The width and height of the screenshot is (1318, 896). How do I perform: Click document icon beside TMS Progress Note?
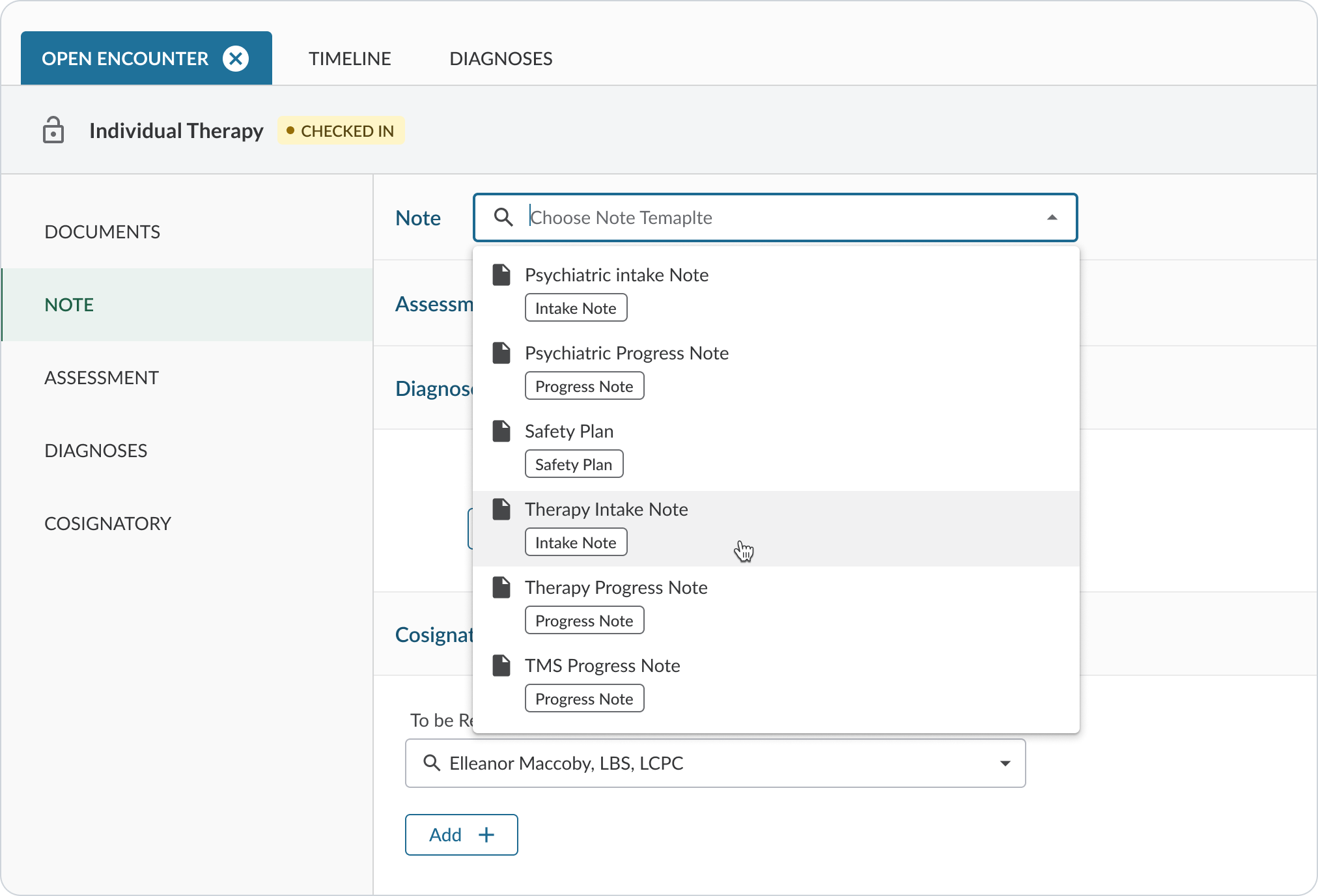pyautogui.click(x=501, y=665)
